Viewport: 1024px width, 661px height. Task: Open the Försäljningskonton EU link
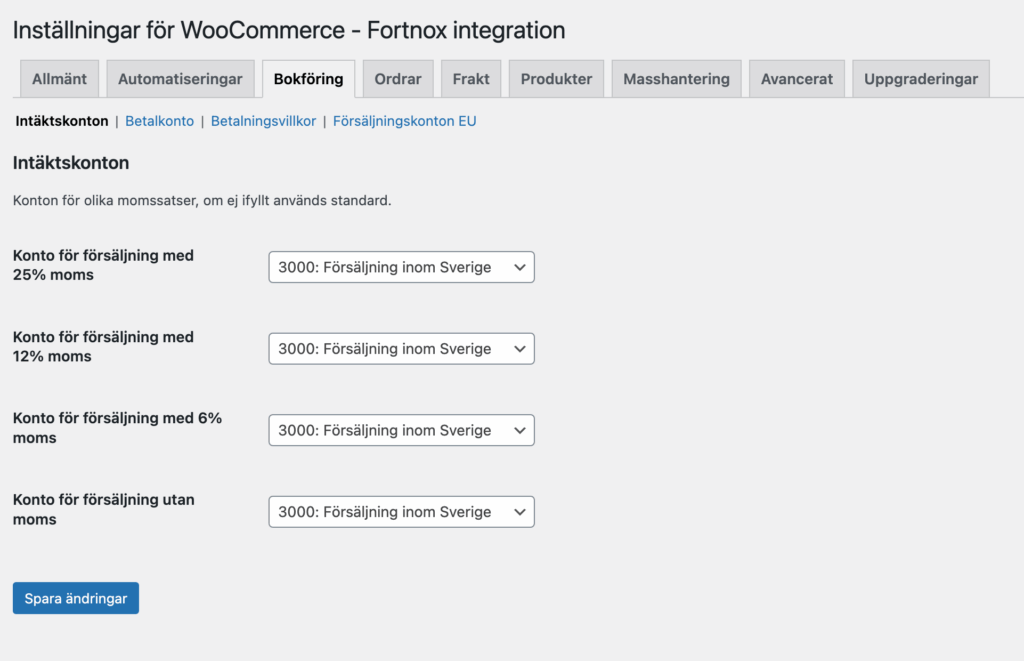click(404, 121)
